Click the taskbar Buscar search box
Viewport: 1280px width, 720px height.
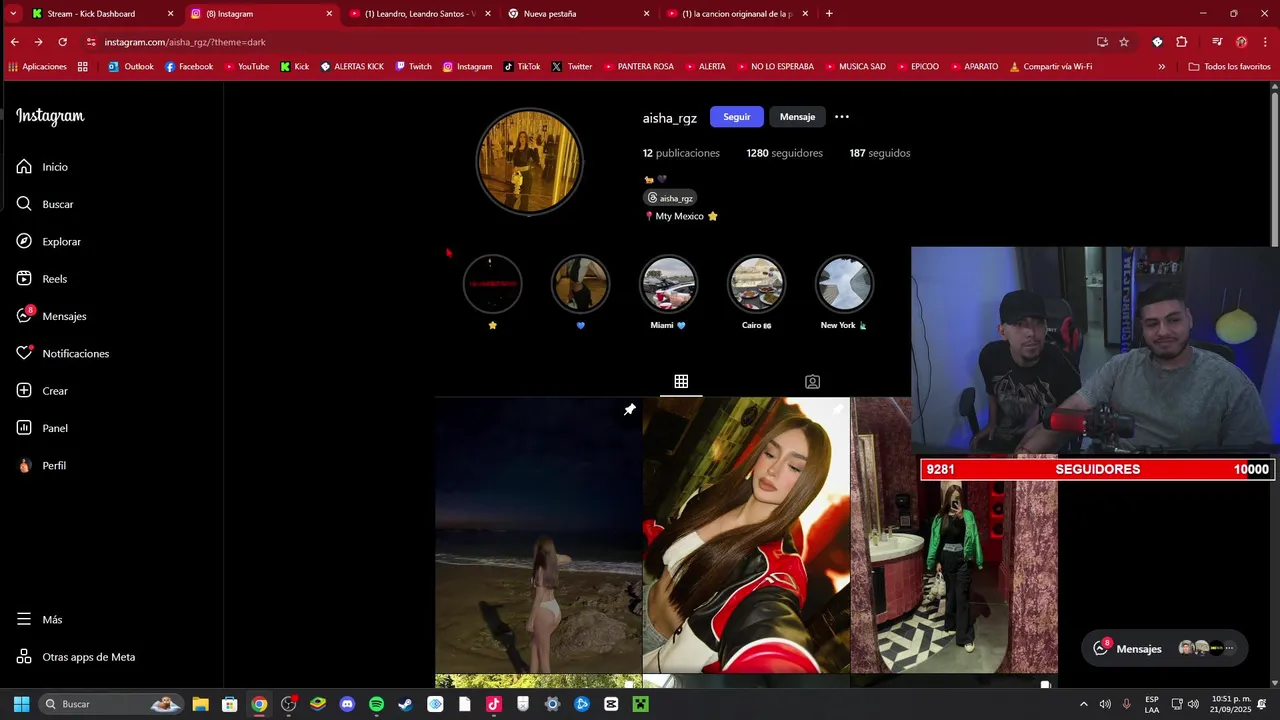pos(111,704)
